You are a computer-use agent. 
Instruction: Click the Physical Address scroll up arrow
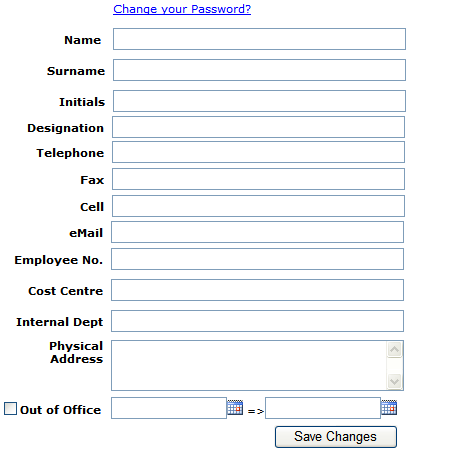tap(394, 350)
